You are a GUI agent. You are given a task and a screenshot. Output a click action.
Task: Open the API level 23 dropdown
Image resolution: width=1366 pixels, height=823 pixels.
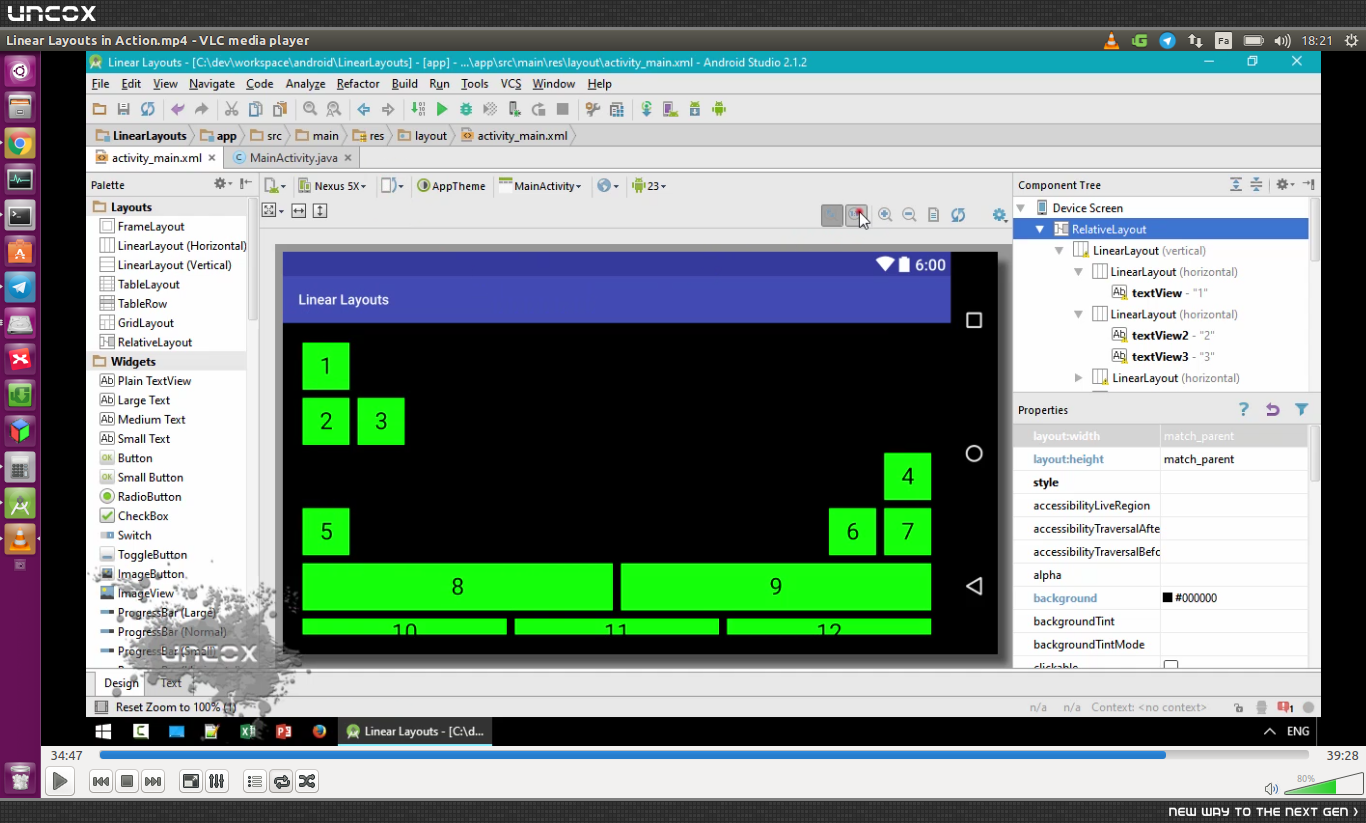648,186
